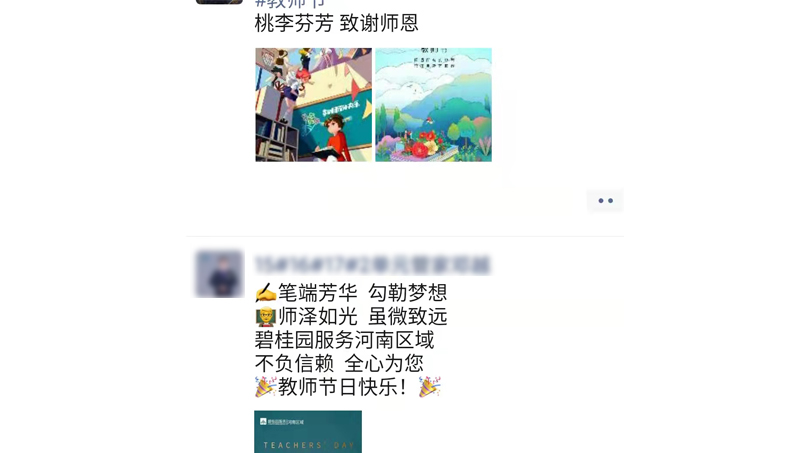Open the partially visible avatar of first post

pyautogui.click(x=219, y=2)
